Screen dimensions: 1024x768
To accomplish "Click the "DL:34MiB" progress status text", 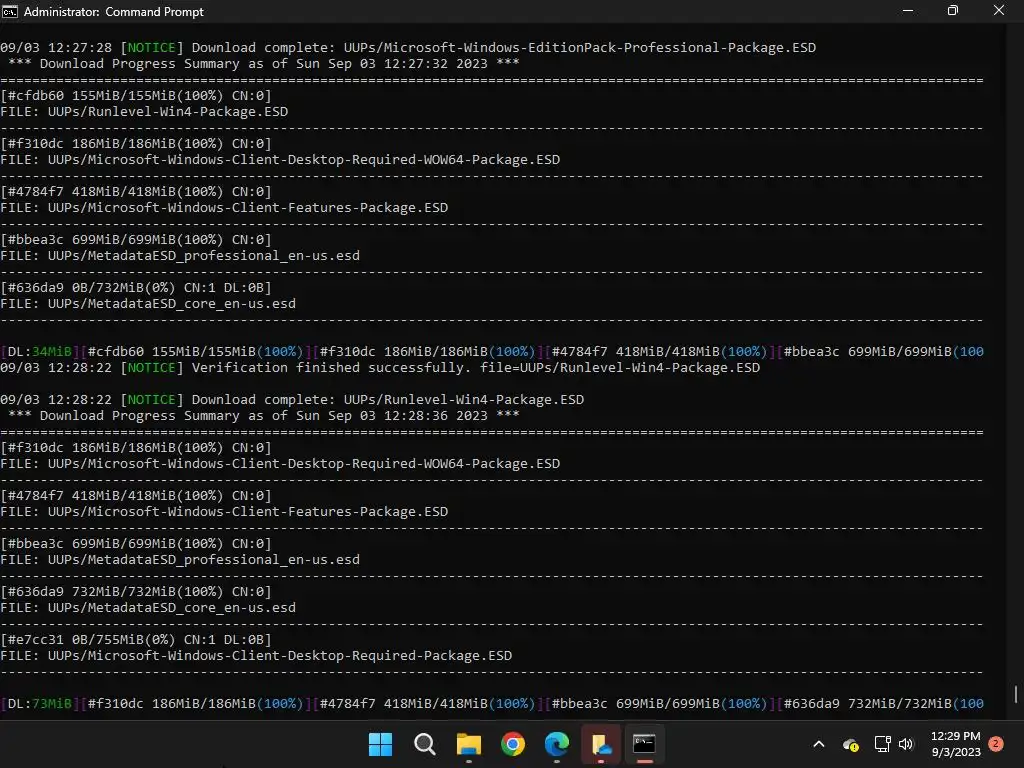I will [x=39, y=351].
